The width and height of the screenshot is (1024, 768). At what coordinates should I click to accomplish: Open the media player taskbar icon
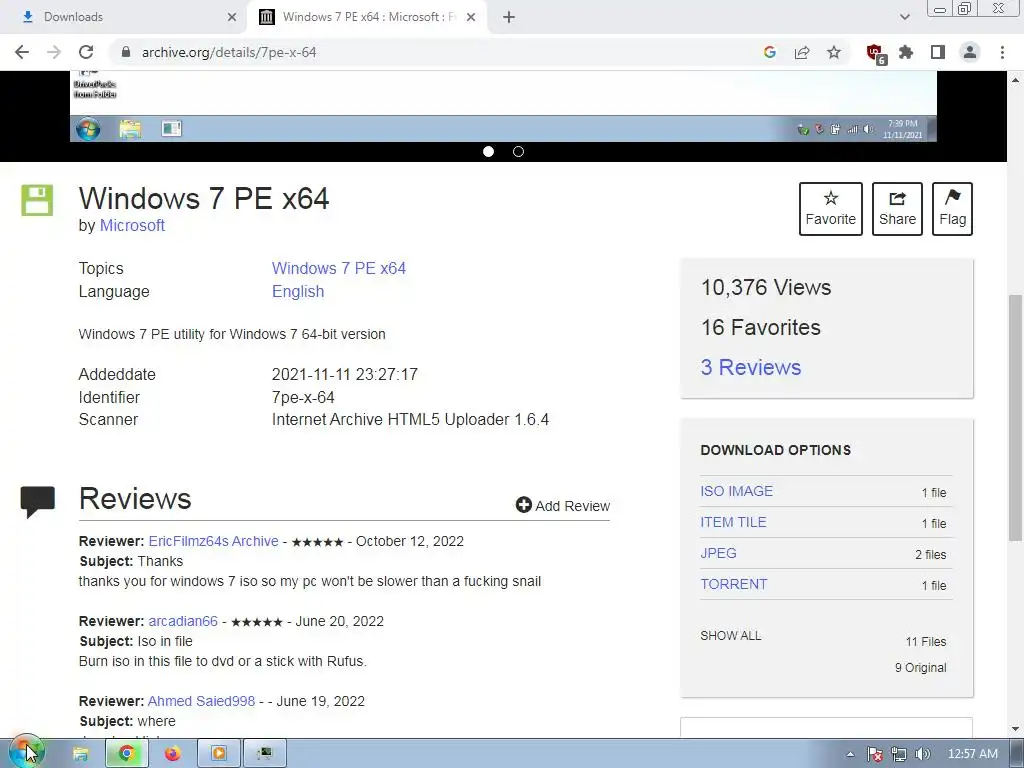coord(219,754)
